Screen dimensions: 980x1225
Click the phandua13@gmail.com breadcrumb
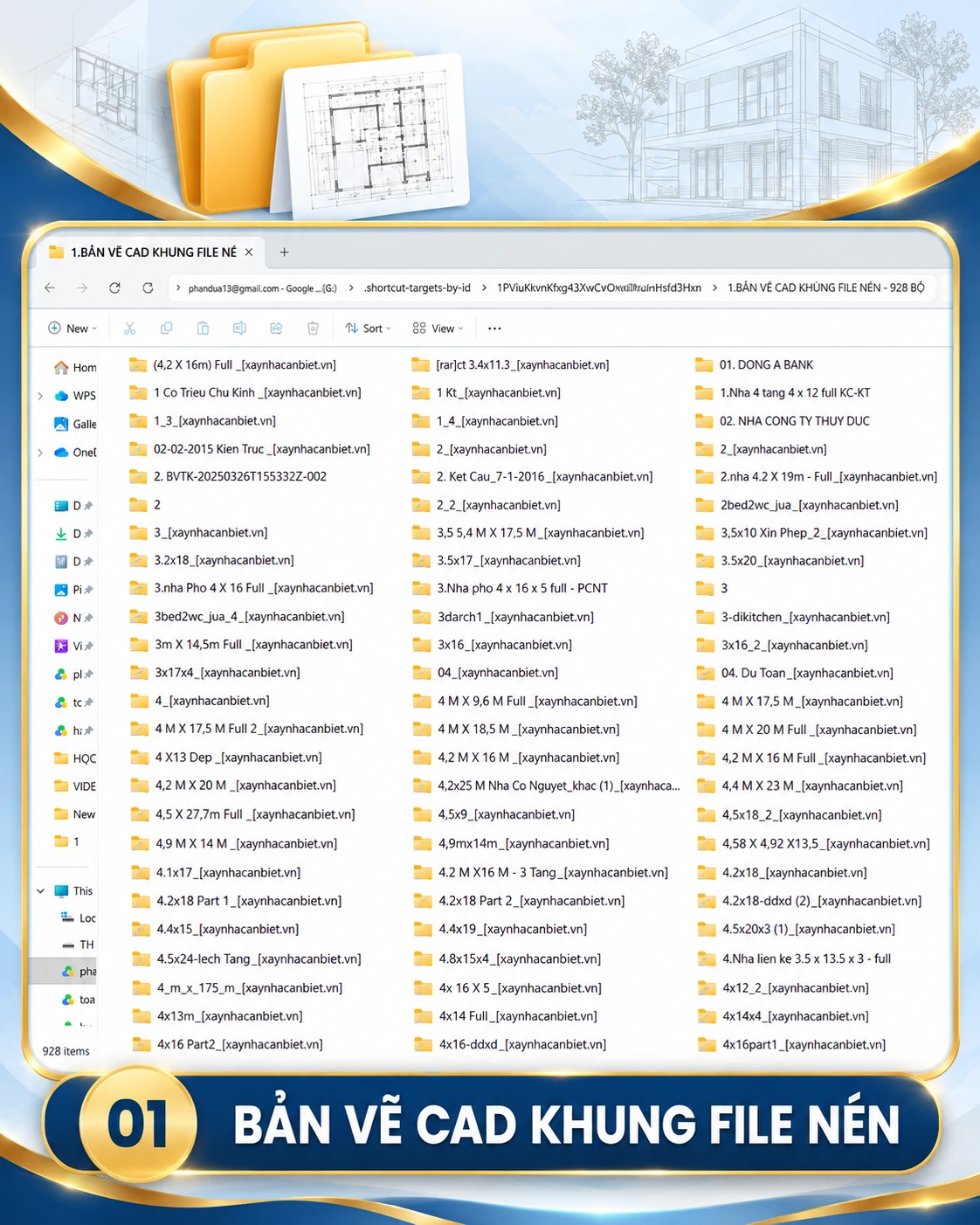pyautogui.click(x=262, y=287)
